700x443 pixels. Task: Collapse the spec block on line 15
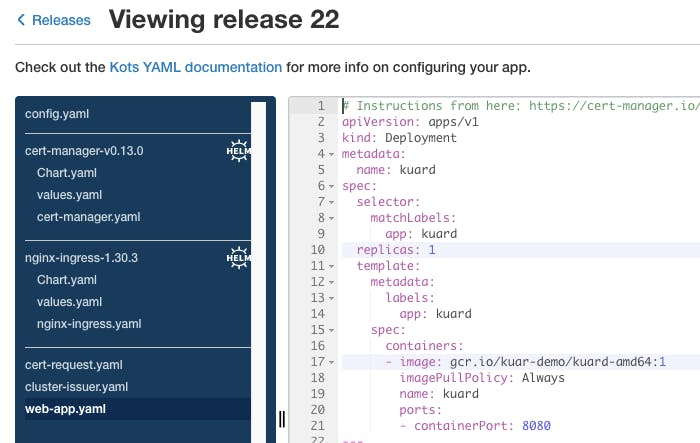tap(332, 330)
